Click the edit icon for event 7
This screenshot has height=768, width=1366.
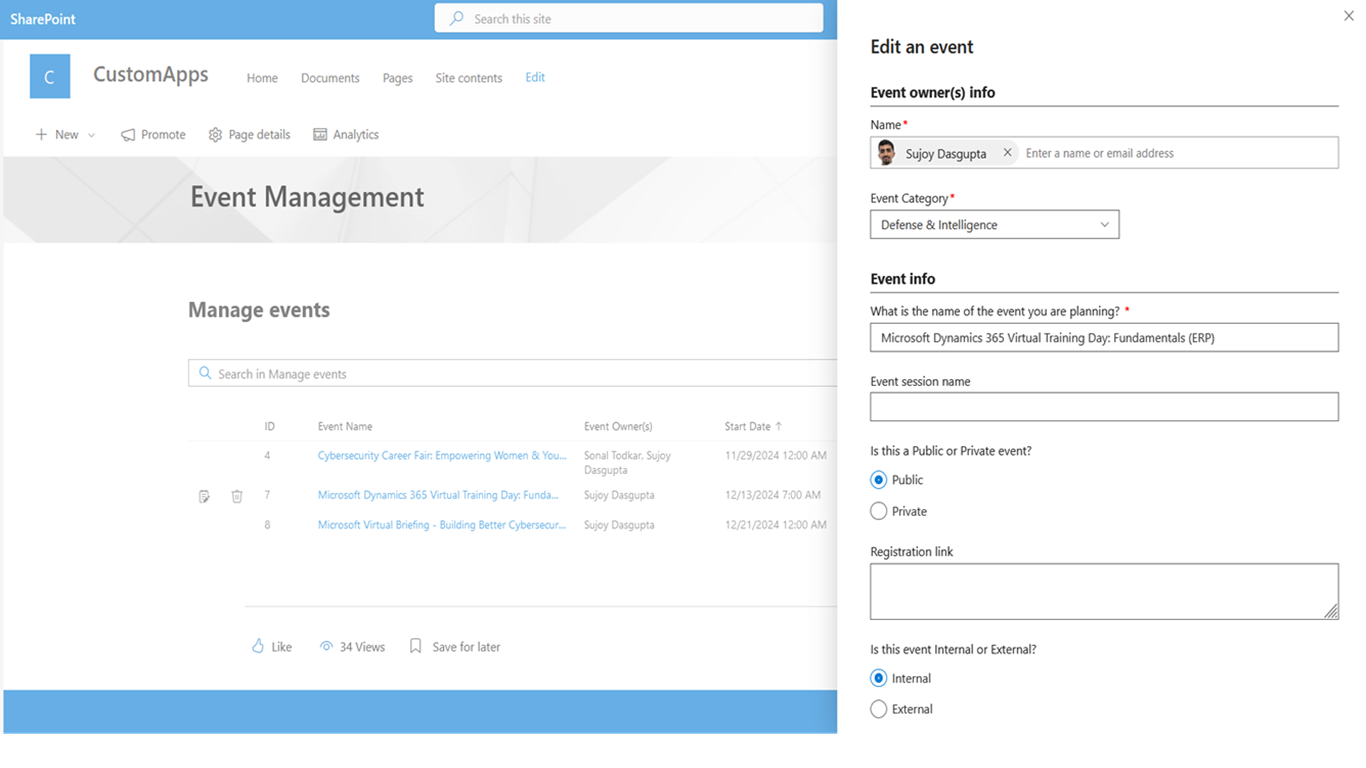click(204, 496)
